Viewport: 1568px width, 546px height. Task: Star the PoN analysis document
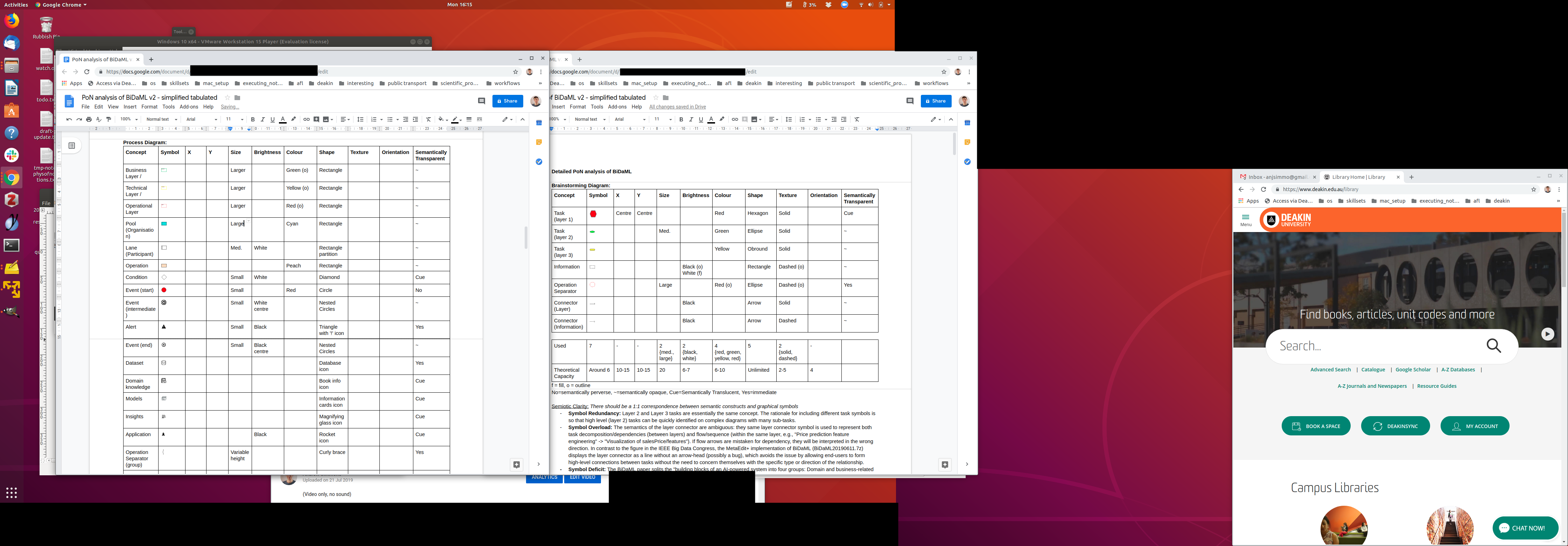tap(227, 97)
